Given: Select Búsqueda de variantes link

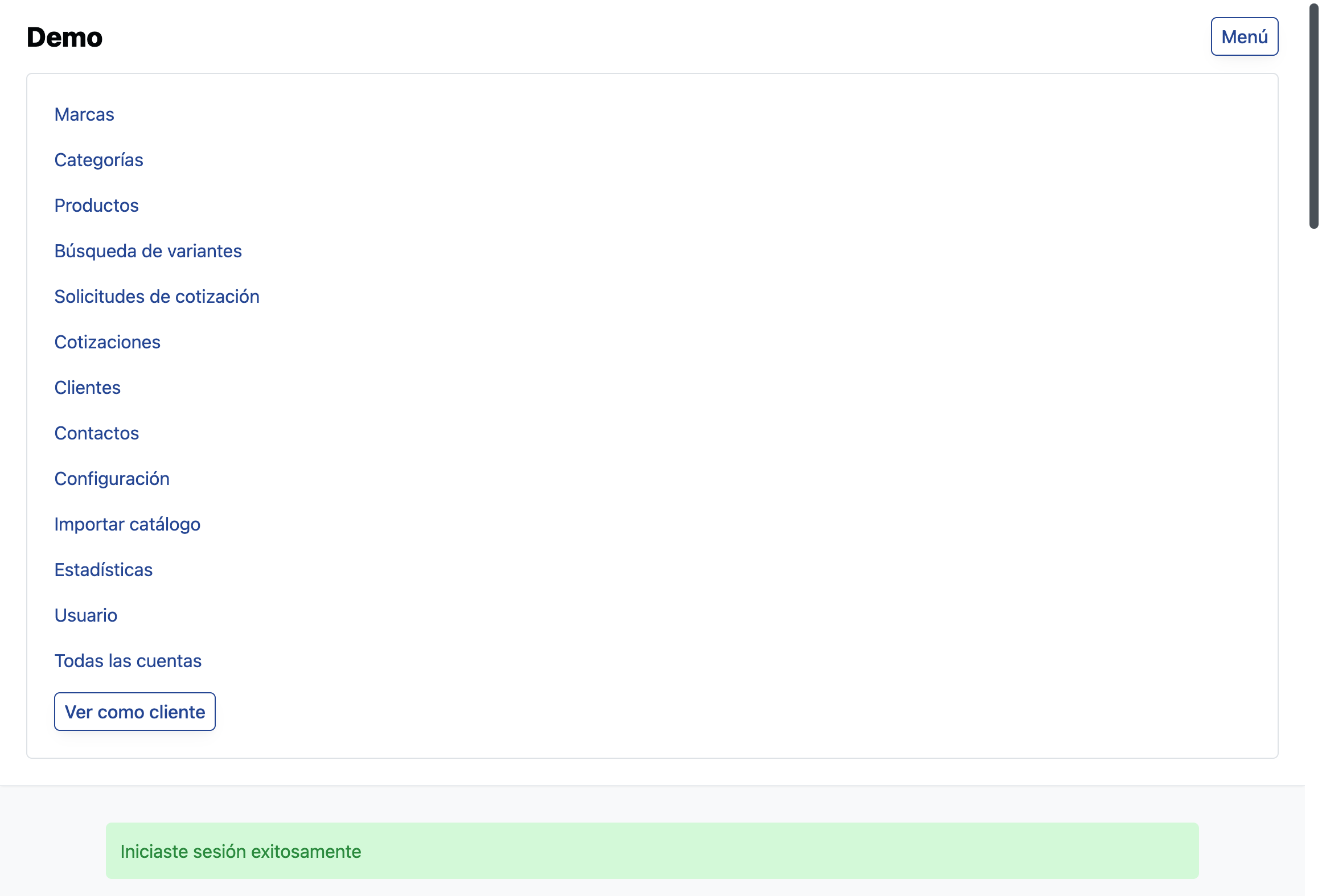Looking at the screenshot, I should click(148, 251).
